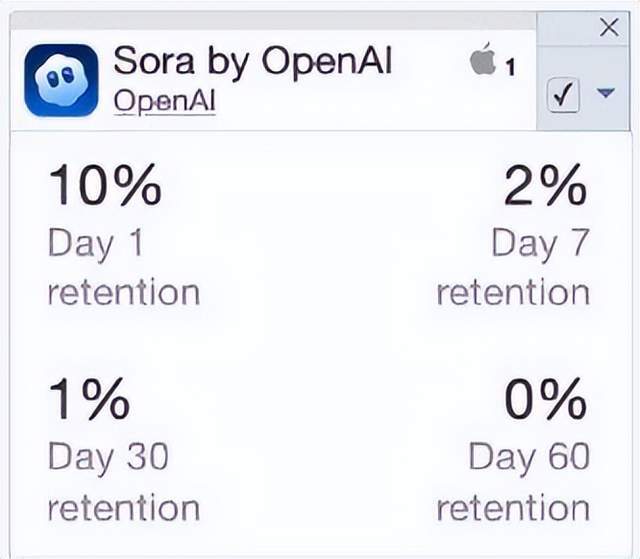Viewport: 640px width, 559px height.
Task: Select the 10% retention value
Action: pyautogui.click(x=105, y=186)
